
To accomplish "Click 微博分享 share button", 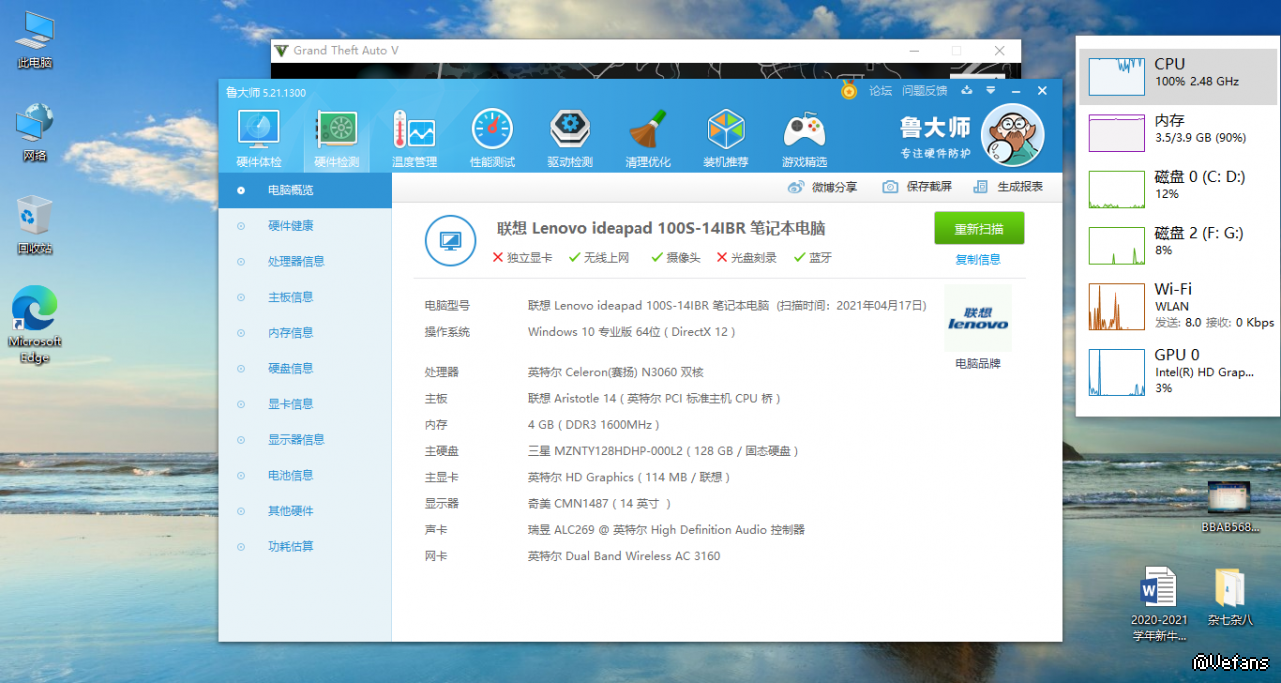I will click(x=823, y=187).
